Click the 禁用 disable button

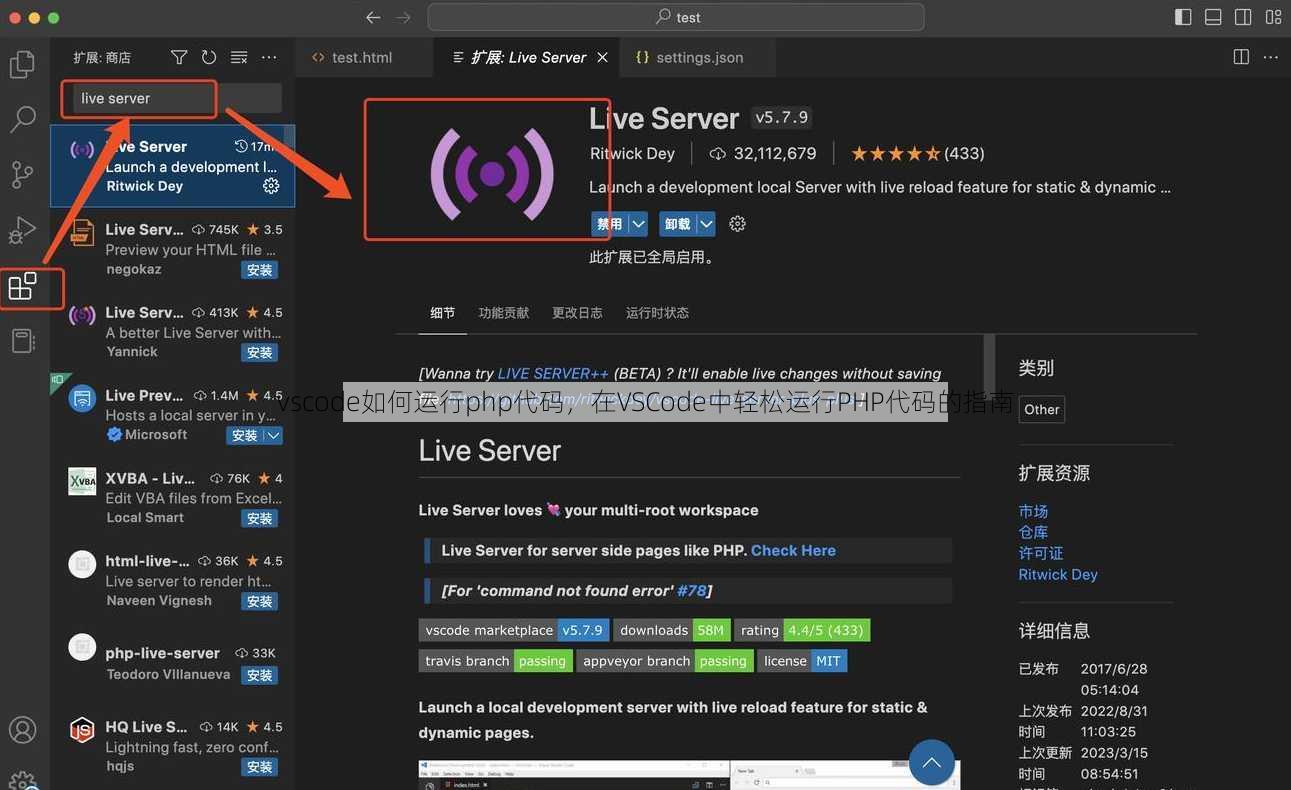pyautogui.click(x=609, y=224)
